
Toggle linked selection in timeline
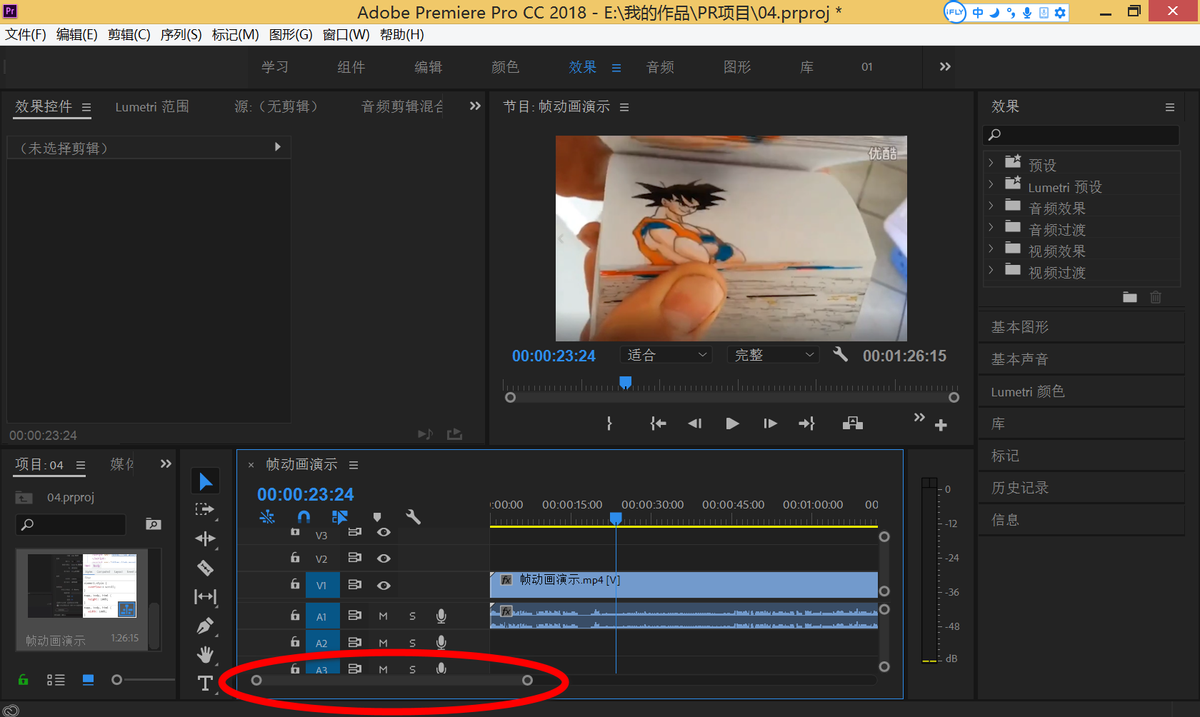[340, 517]
